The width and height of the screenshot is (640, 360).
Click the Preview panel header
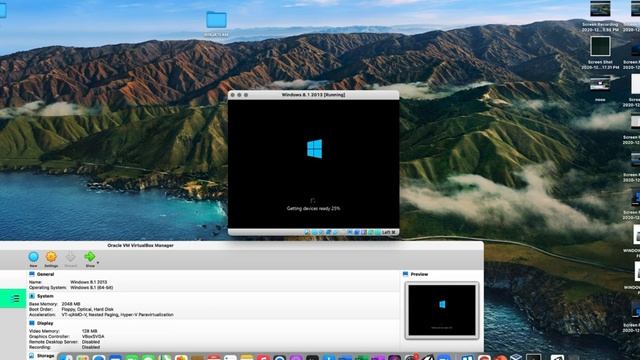419,274
